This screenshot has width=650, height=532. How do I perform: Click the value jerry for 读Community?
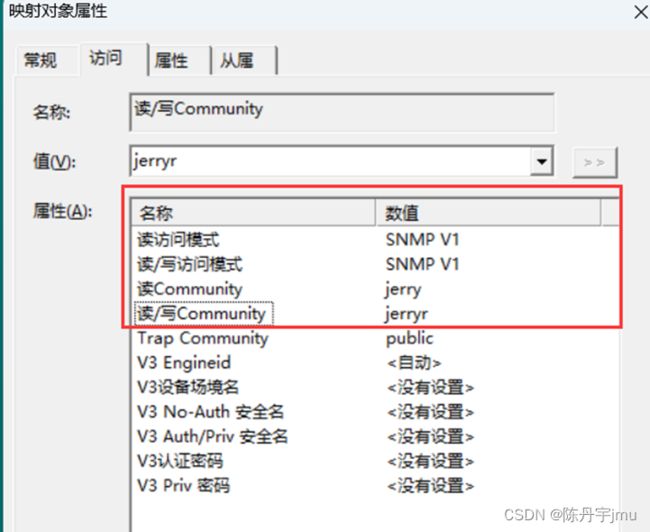[x=403, y=290]
